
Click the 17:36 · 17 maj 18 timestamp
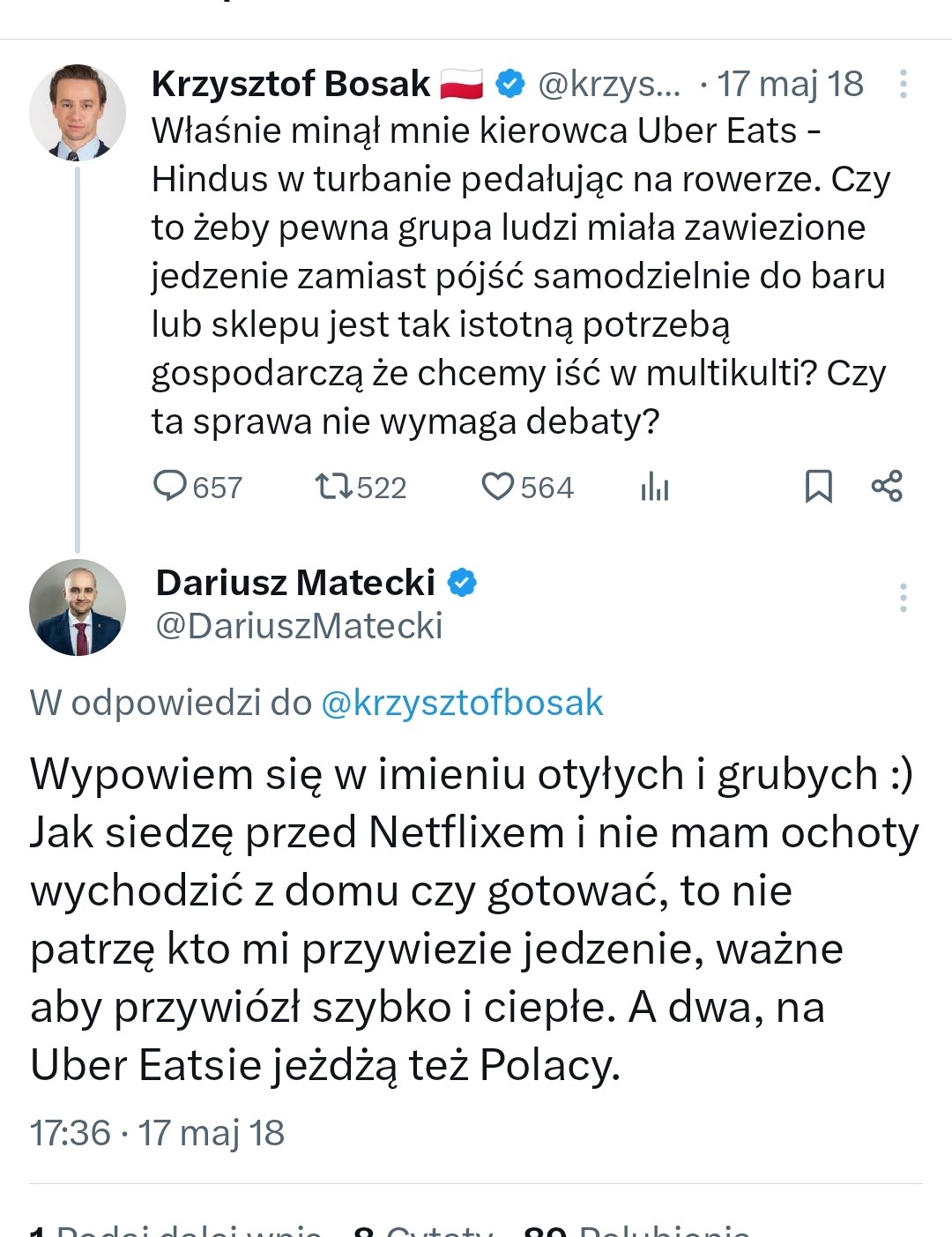[157, 1133]
